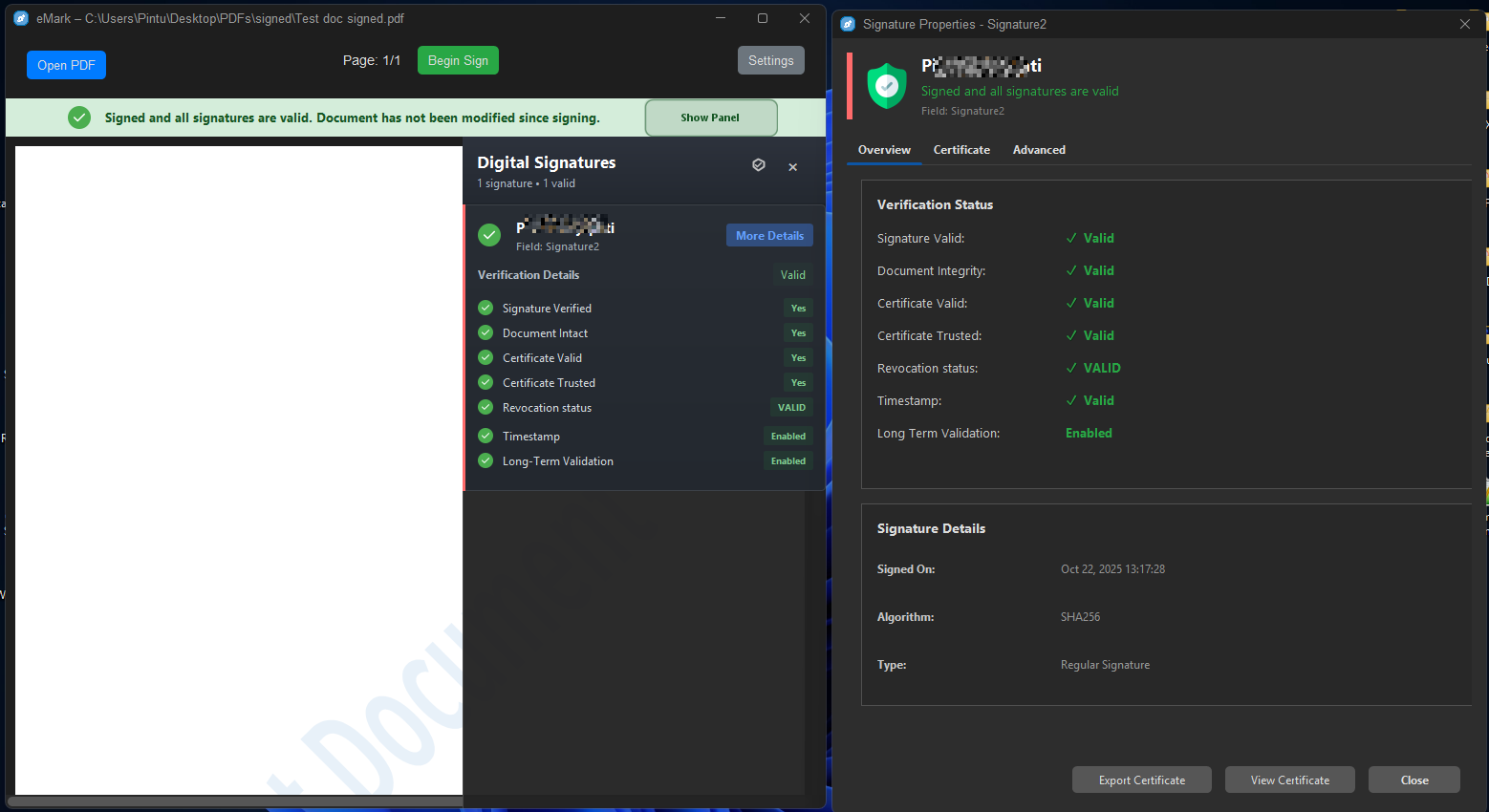Expand More Details for Signature2
Screen dimensions: 1489x812
point(769,235)
